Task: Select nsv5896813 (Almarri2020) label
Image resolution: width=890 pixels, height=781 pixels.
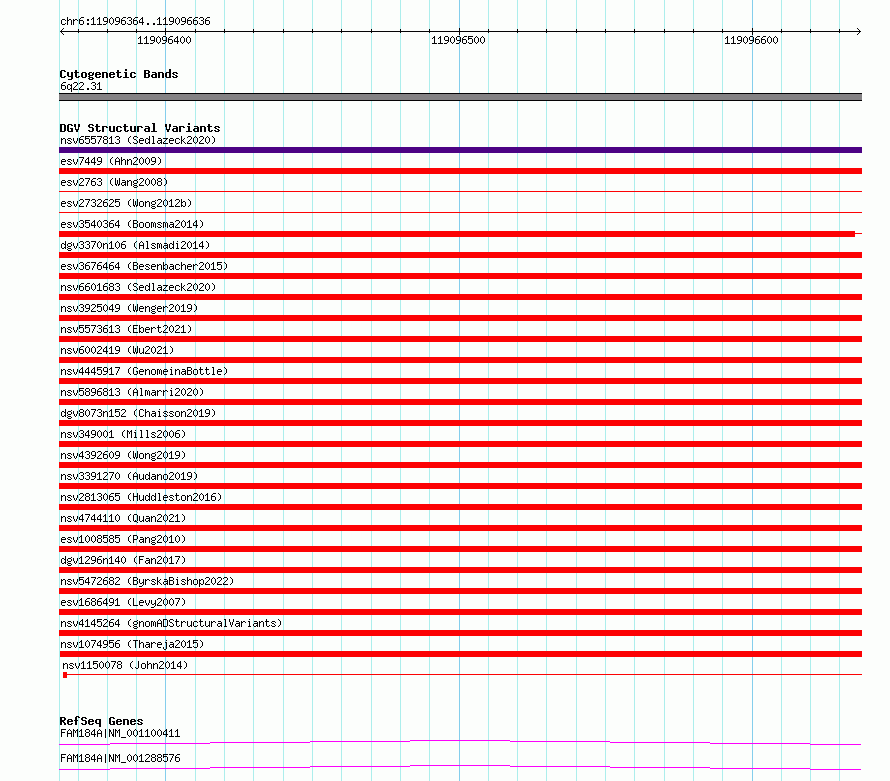Action: [x=132, y=392]
